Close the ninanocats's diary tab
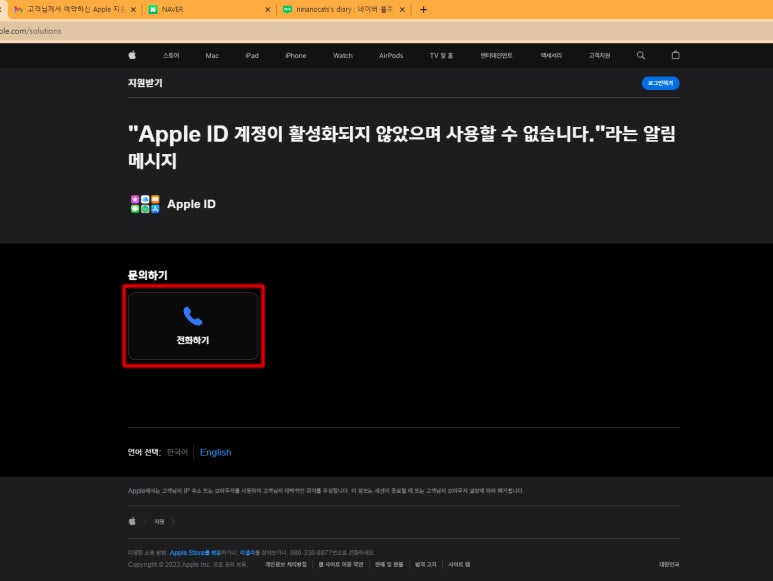Image resolution: width=773 pixels, height=581 pixels. pyautogui.click(x=402, y=9)
